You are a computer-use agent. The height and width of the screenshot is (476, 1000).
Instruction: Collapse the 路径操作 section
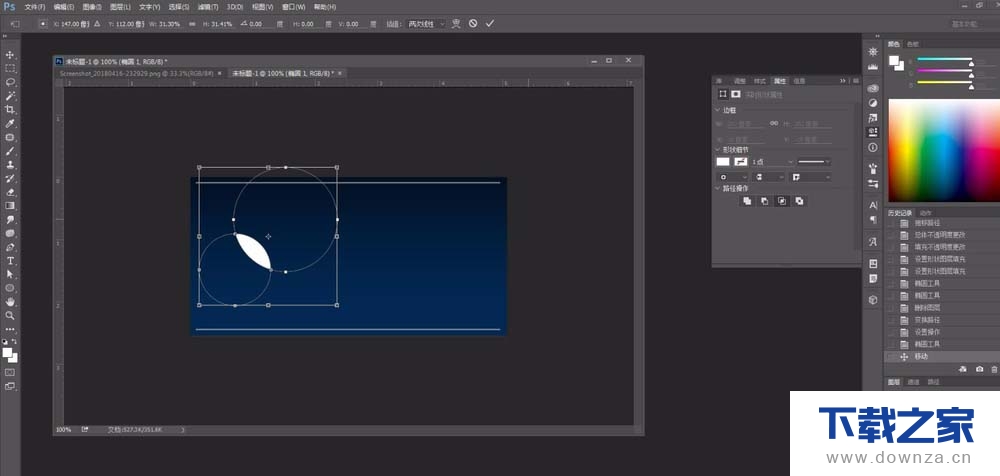717,188
